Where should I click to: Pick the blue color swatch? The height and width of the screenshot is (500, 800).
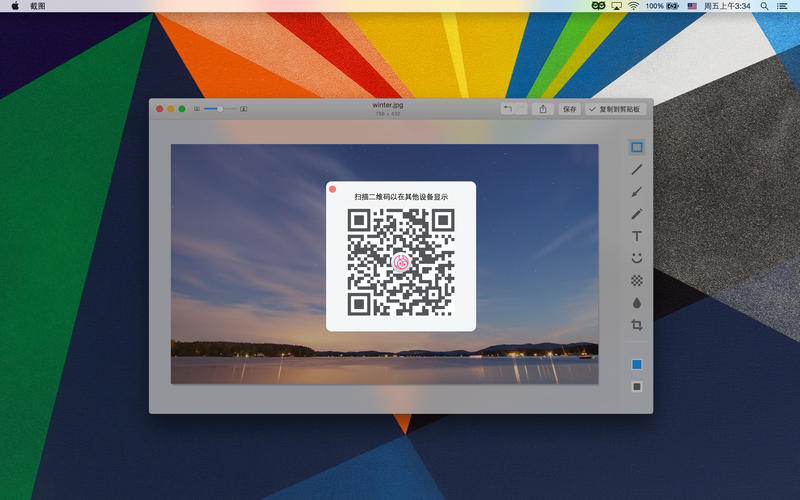coord(637,364)
